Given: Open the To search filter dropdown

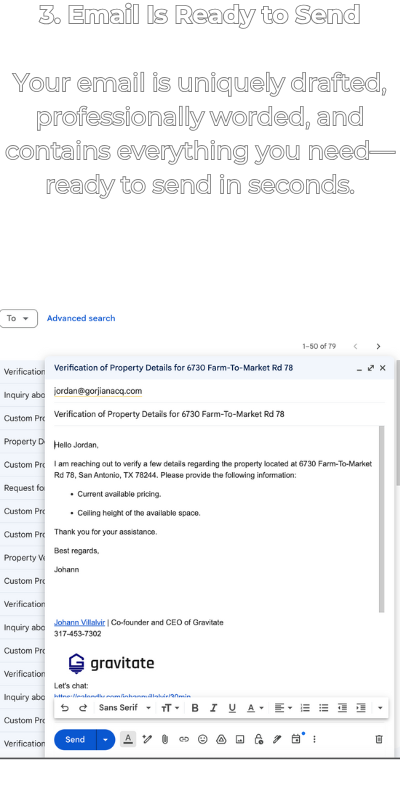Looking at the screenshot, I should tap(18, 318).
